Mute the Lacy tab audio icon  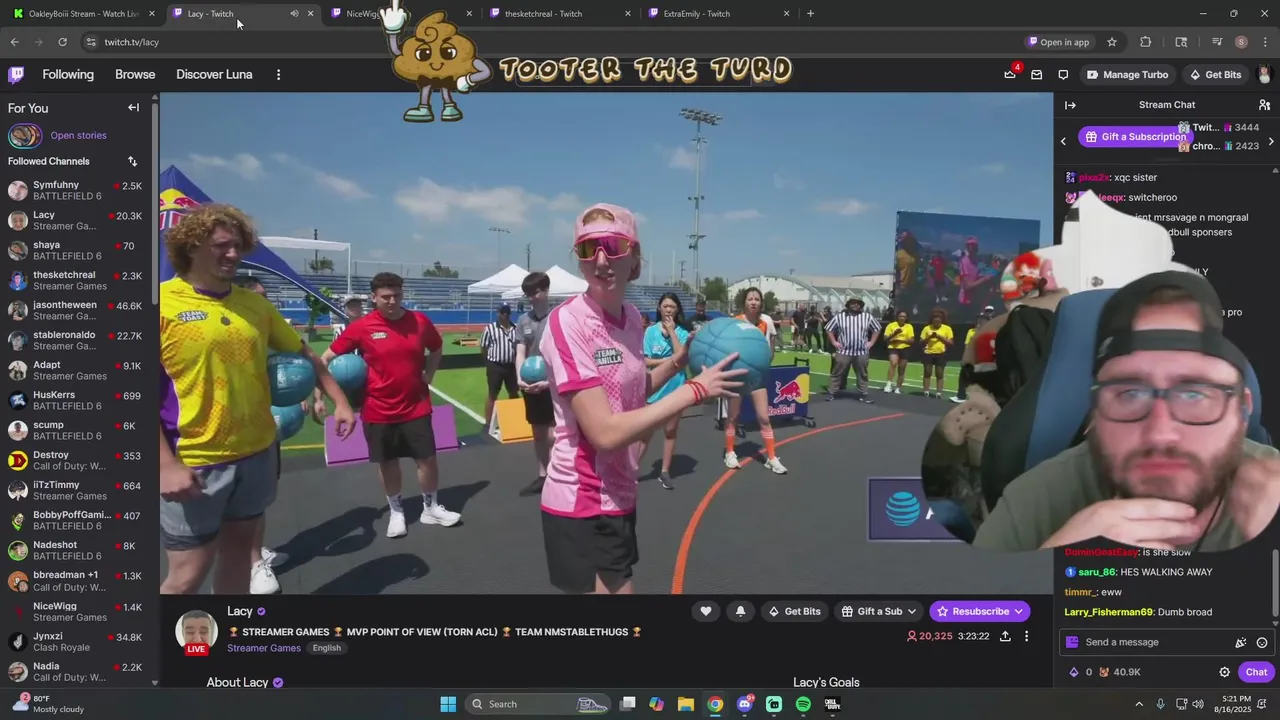click(x=294, y=14)
